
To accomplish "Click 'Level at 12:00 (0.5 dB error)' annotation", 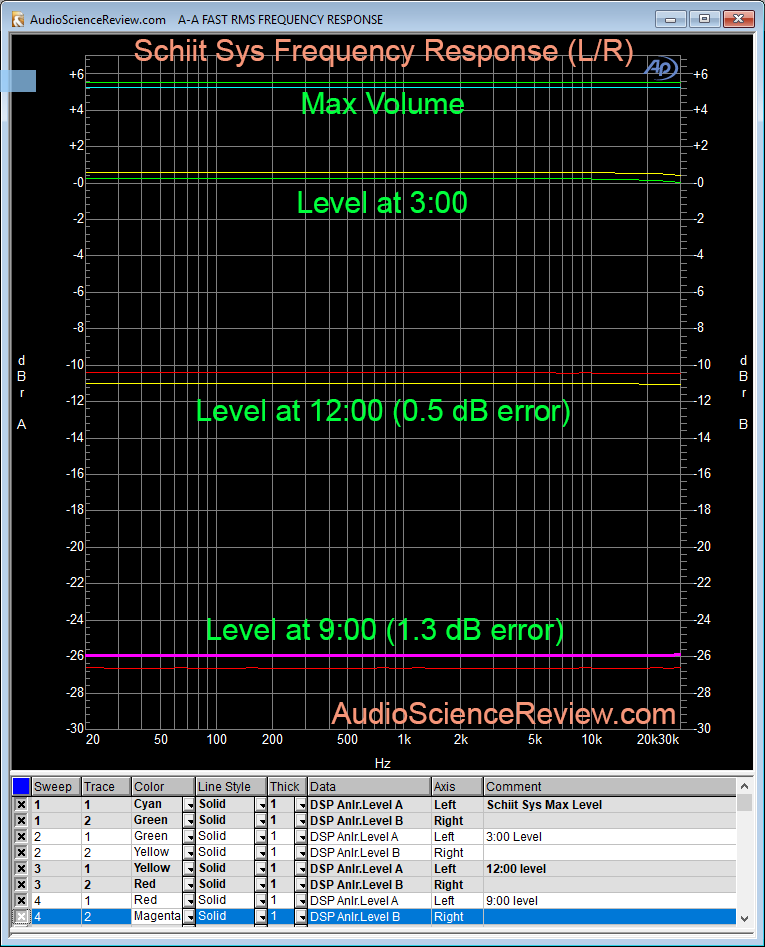I will [383, 411].
